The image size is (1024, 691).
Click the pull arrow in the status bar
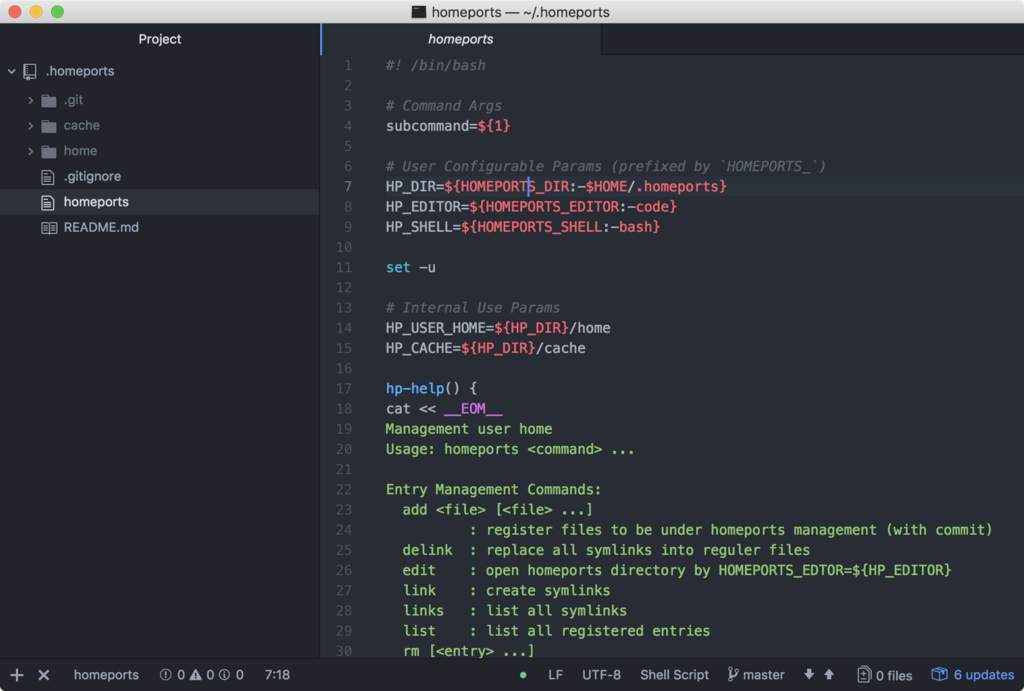(x=810, y=675)
